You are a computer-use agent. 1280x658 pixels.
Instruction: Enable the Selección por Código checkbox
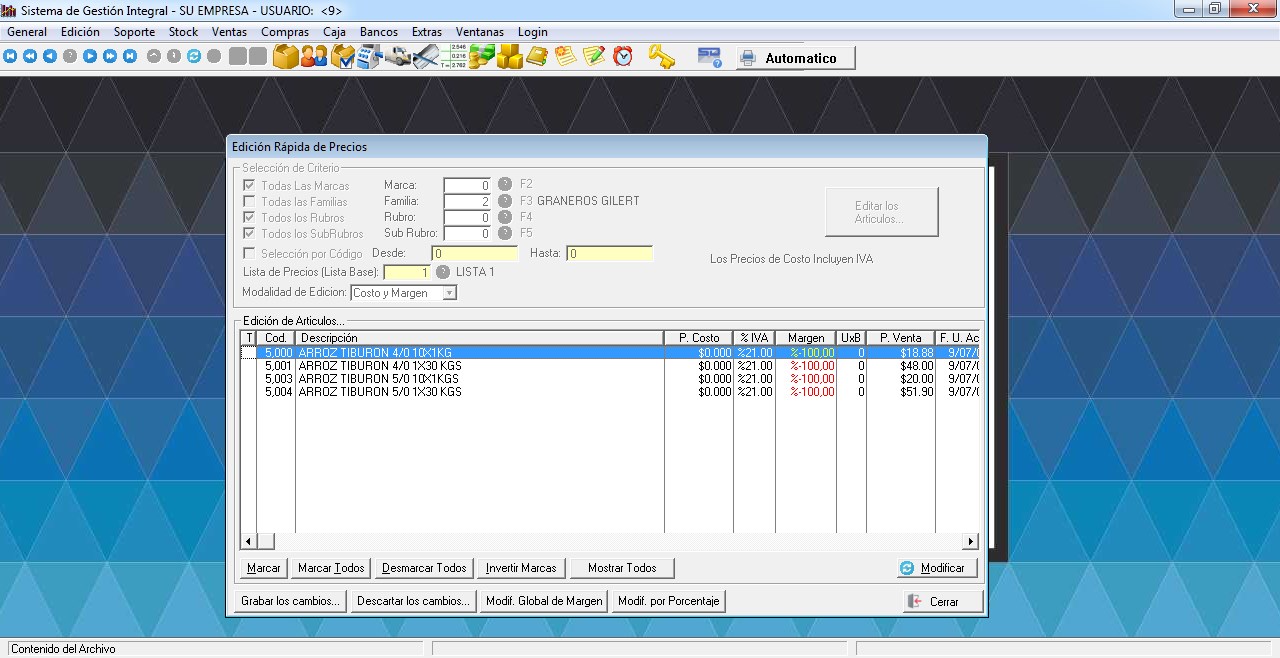coord(249,254)
